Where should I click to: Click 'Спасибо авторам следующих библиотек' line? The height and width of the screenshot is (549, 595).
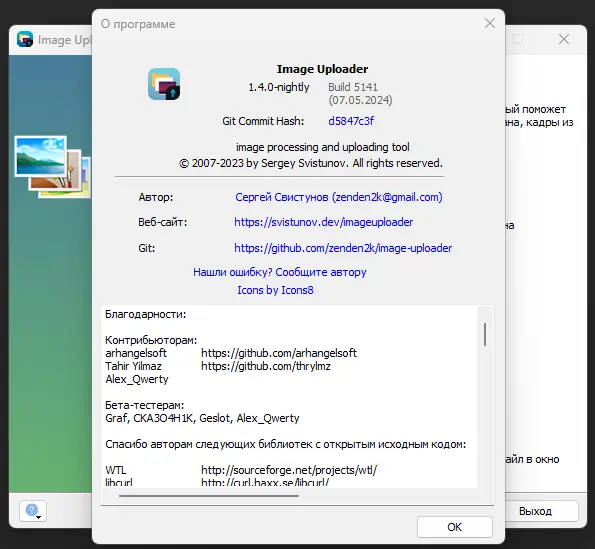[285, 444]
